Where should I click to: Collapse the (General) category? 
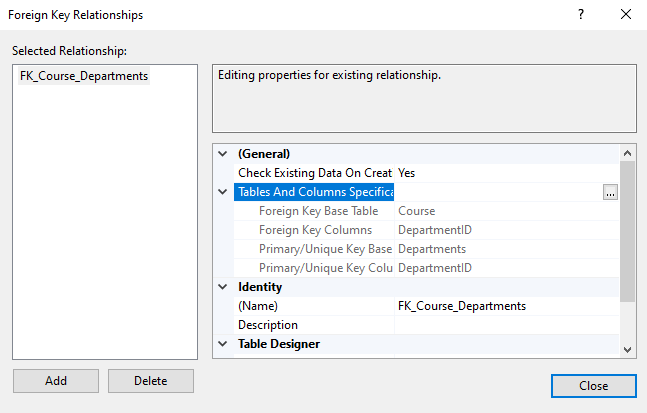[222, 154]
